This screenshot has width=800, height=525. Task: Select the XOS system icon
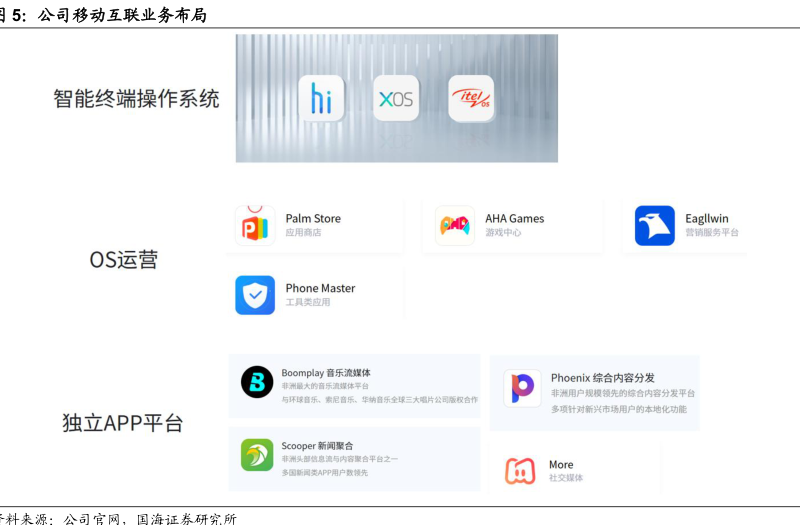pyautogui.click(x=396, y=99)
